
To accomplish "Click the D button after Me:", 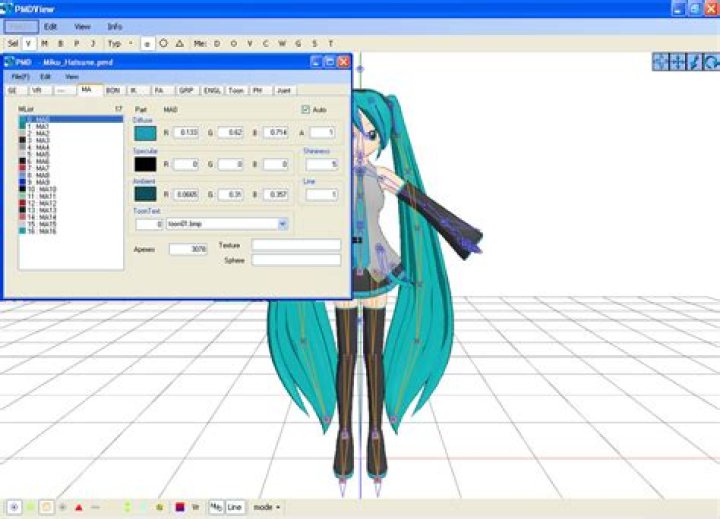I will pos(217,44).
